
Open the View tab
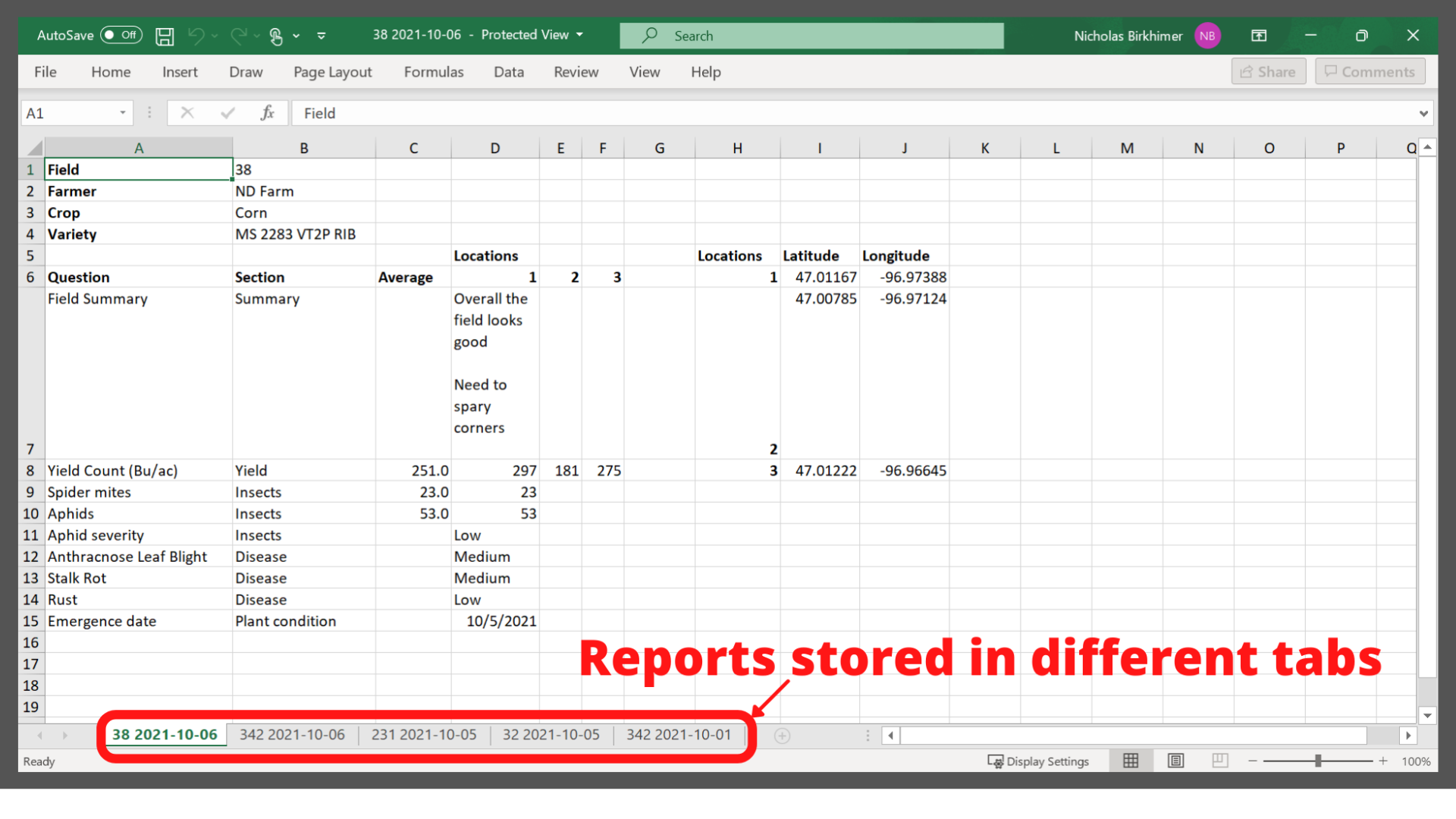[645, 72]
